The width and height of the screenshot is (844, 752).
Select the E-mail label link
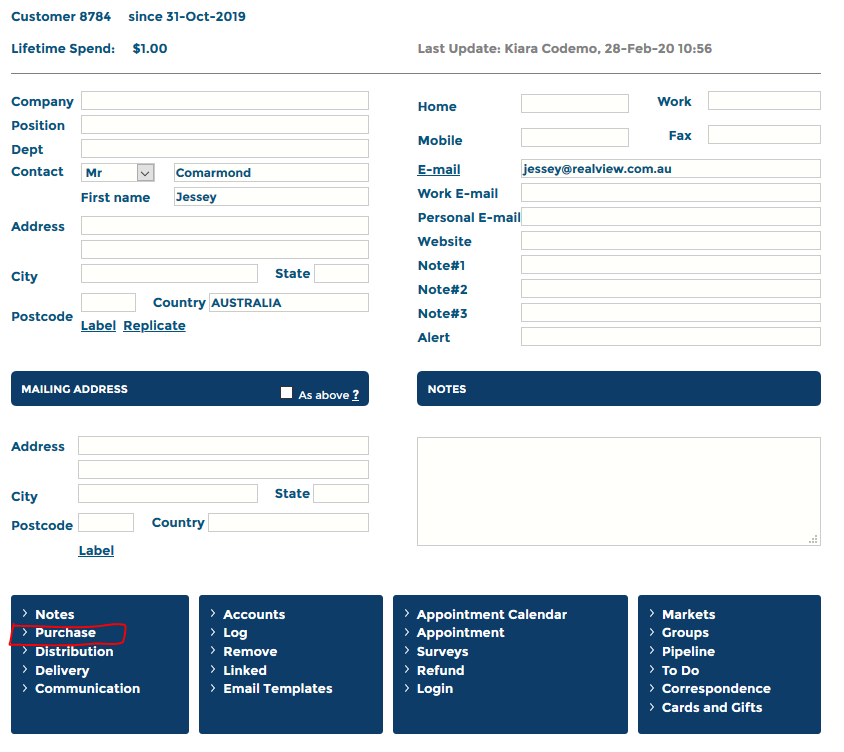tap(439, 170)
